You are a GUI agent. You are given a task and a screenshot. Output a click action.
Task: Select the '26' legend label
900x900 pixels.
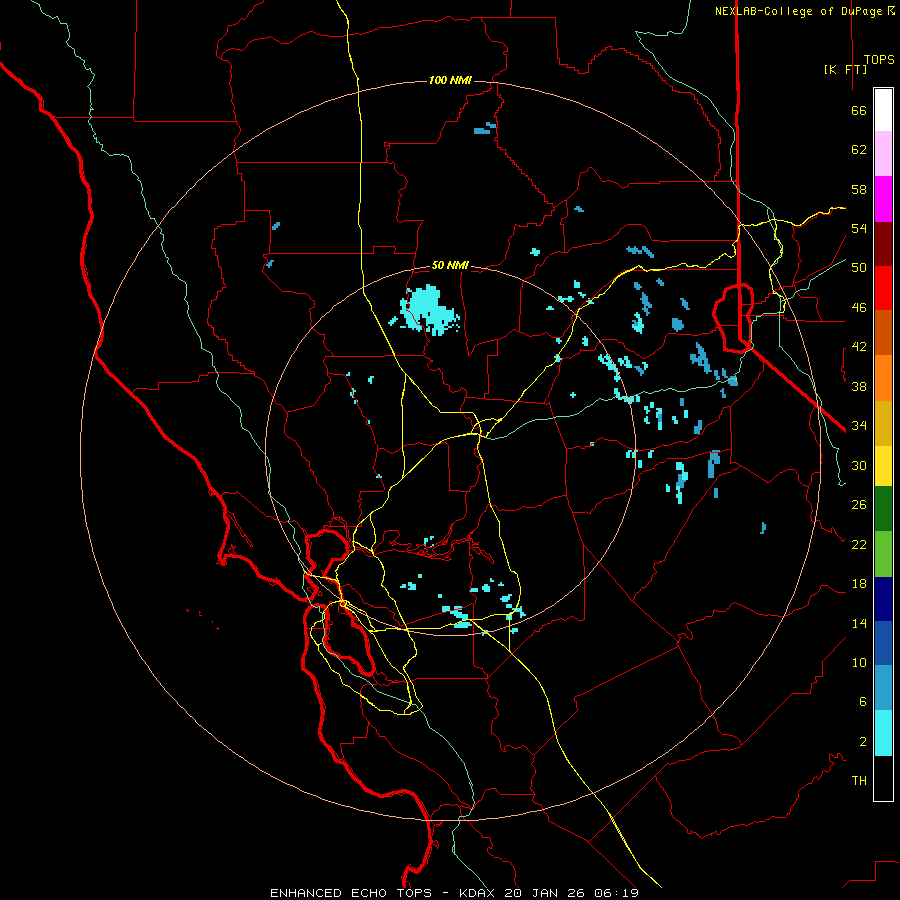point(859,505)
